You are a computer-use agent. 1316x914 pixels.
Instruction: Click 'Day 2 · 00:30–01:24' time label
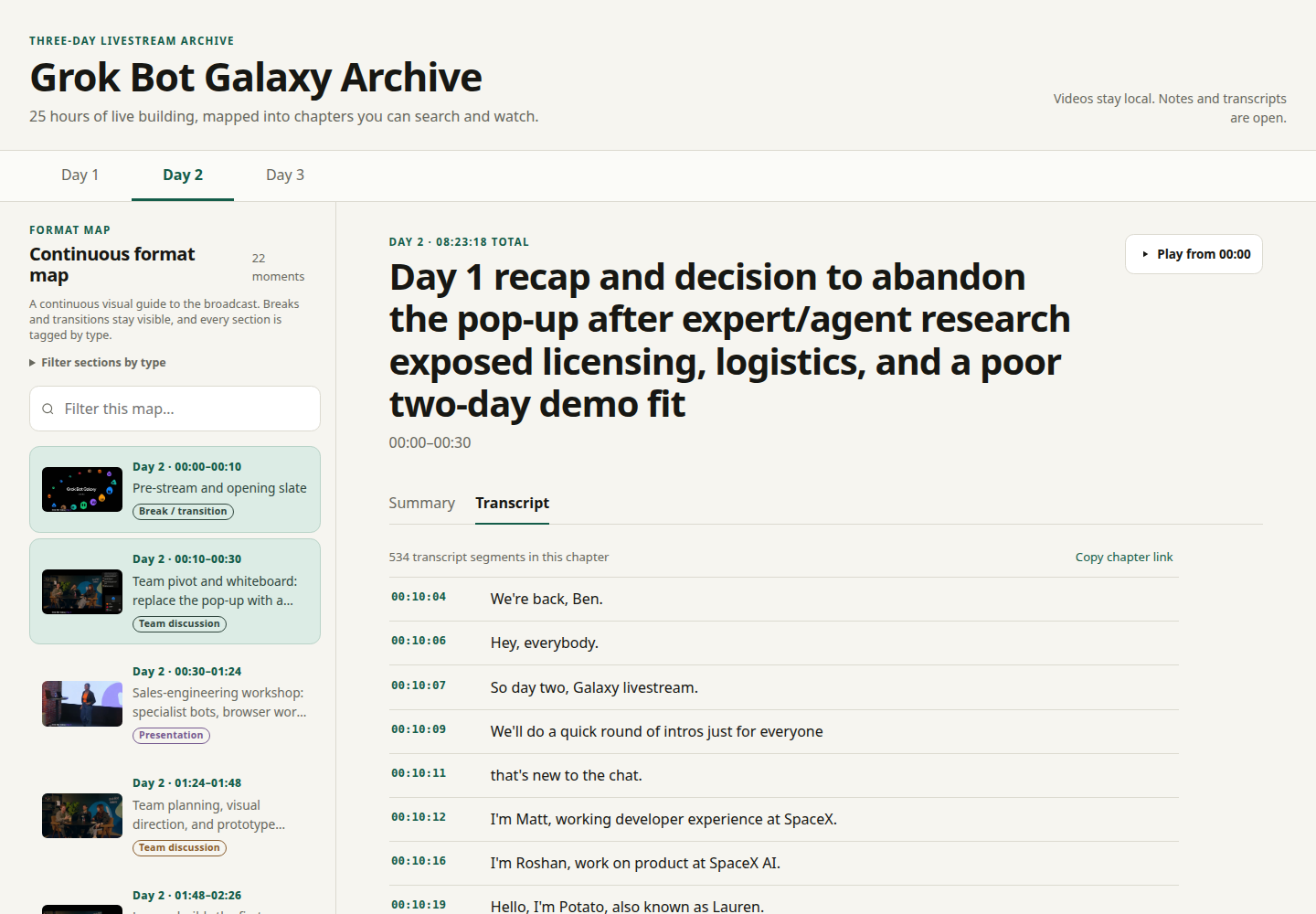pos(187,672)
